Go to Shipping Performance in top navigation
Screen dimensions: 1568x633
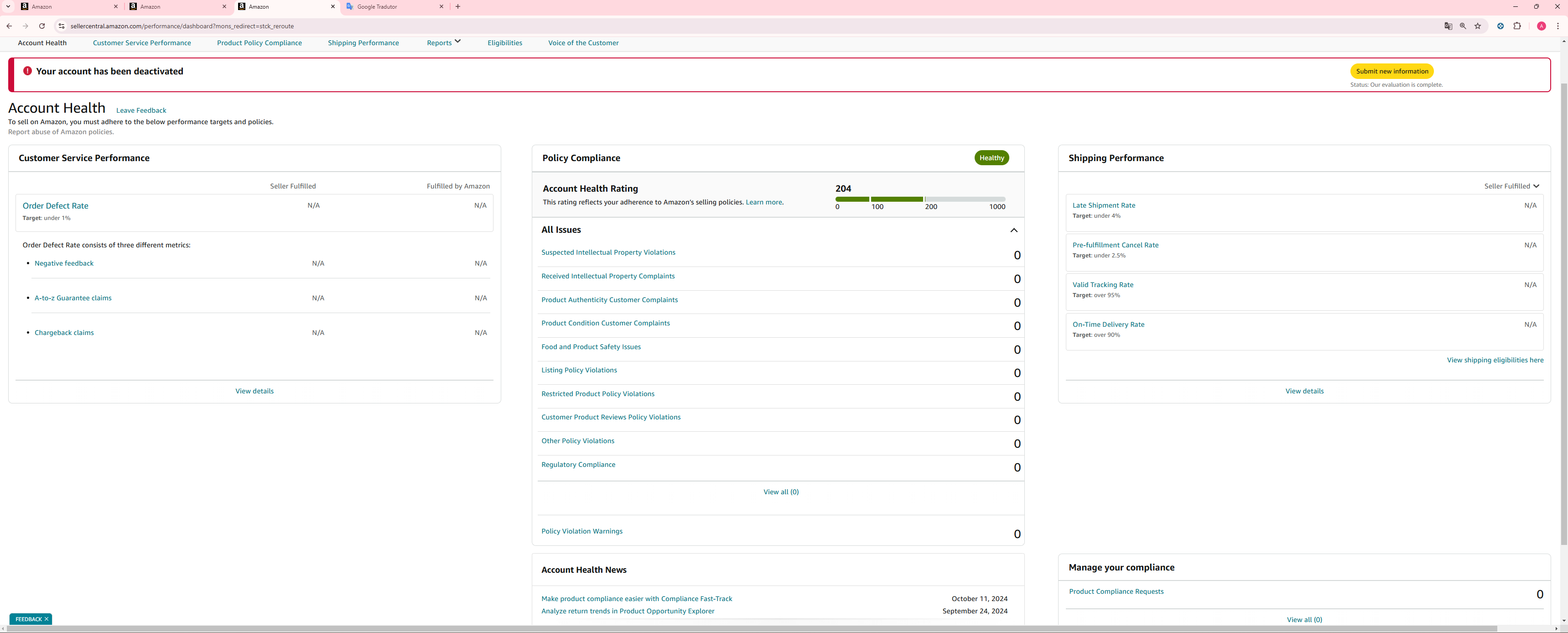(x=363, y=42)
